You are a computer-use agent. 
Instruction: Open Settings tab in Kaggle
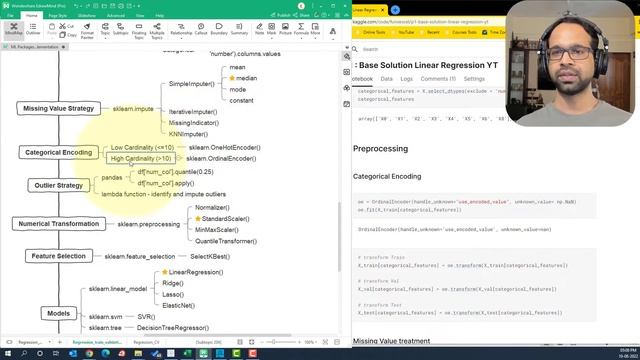[x=474, y=79]
